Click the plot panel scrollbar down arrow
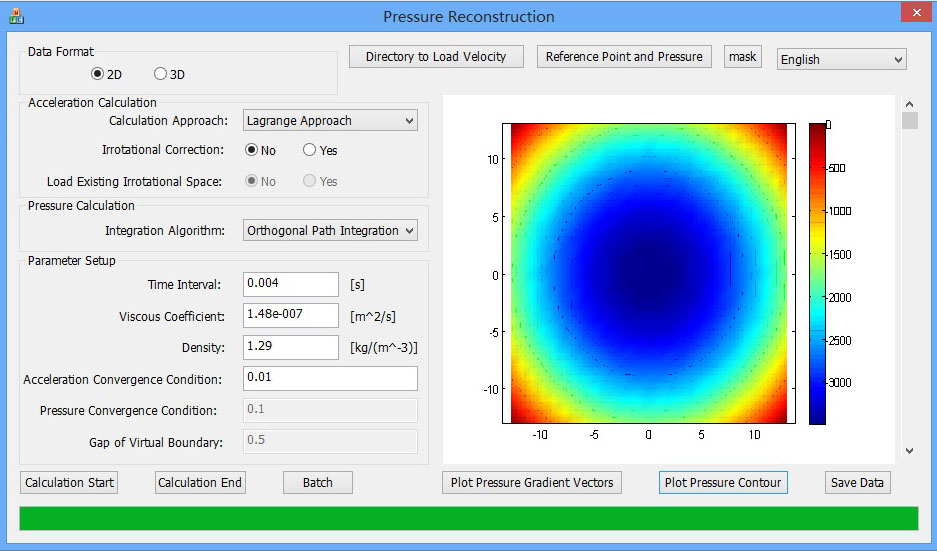This screenshot has height=551, width=937. [x=909, y=451]
